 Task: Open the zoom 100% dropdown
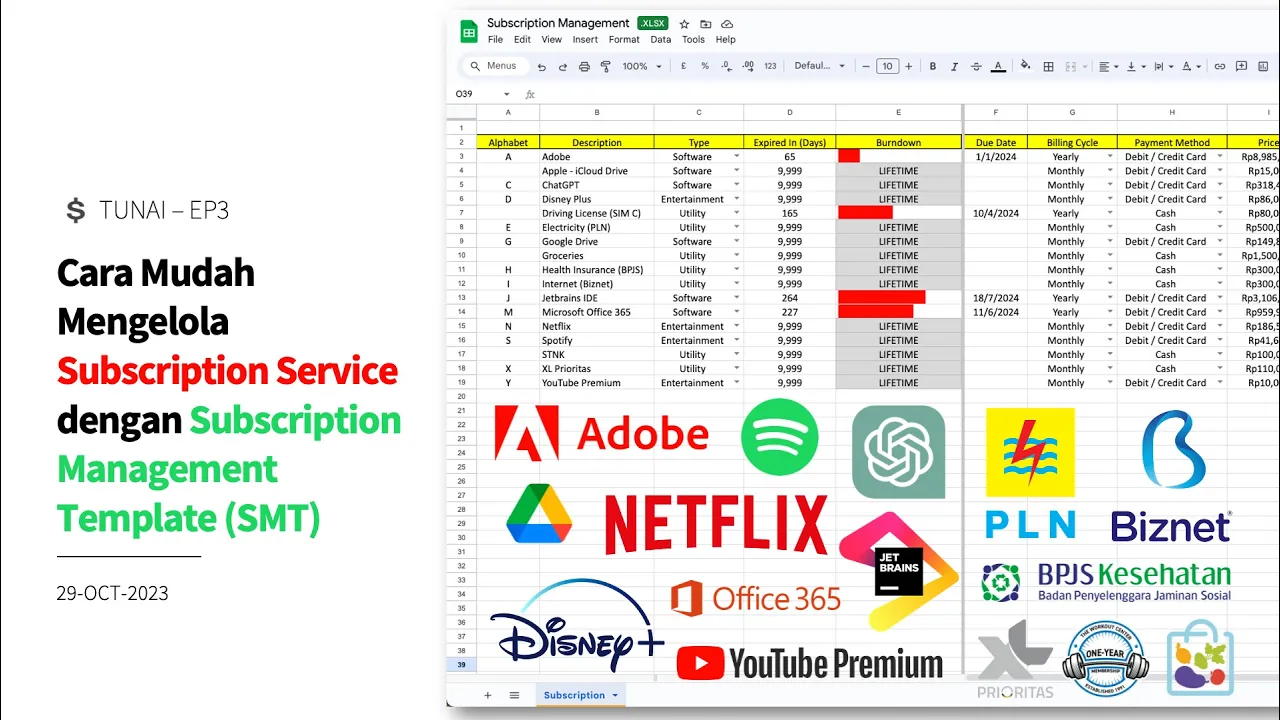[642, 66]
